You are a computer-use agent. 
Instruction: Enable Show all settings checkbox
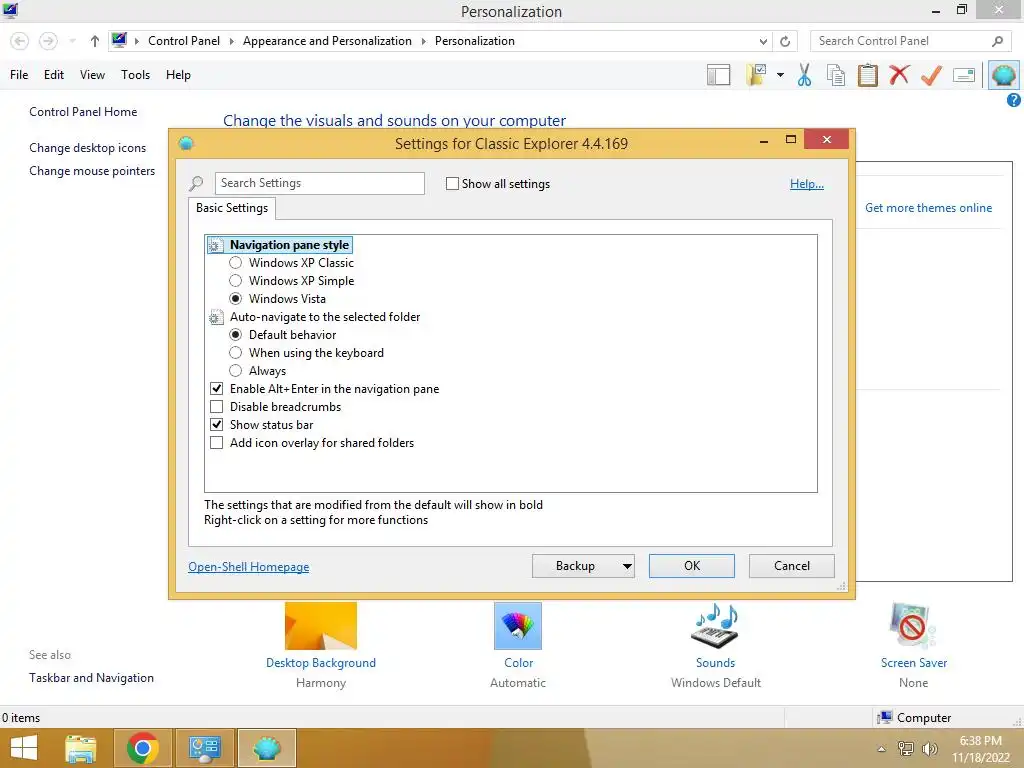452,184
